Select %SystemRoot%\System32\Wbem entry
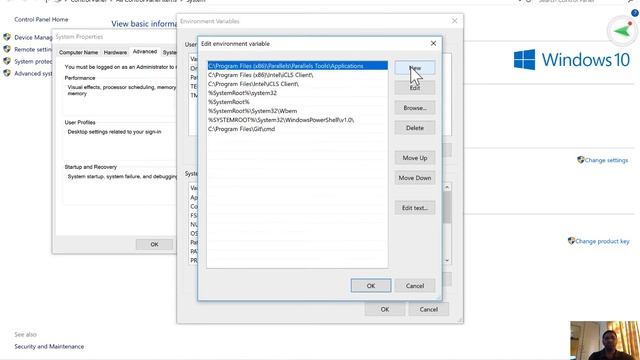 click(298, 111)
